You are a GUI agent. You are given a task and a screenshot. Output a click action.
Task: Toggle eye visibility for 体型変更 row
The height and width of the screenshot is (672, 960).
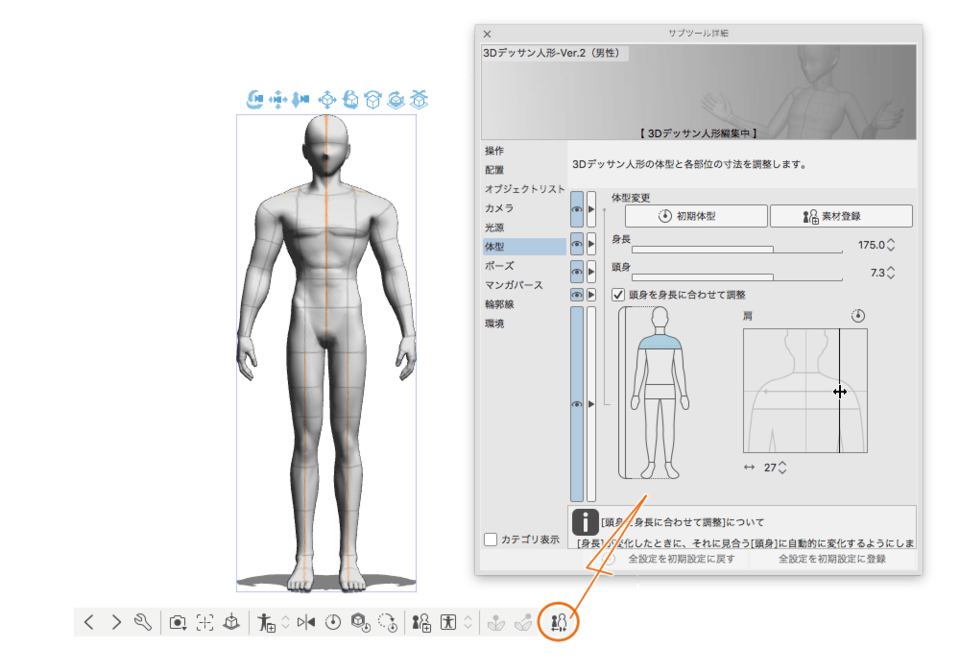pos(577,209)
